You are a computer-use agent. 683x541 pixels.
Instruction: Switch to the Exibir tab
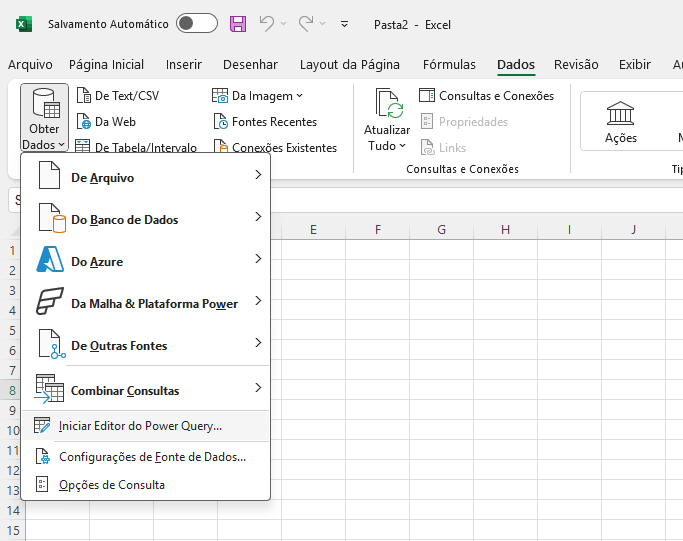(635, 64)
